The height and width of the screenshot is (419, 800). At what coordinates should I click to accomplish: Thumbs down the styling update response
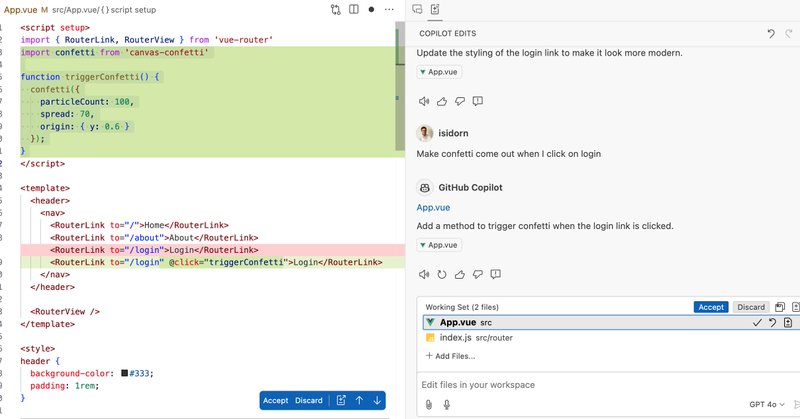click(x=460, y=101)
